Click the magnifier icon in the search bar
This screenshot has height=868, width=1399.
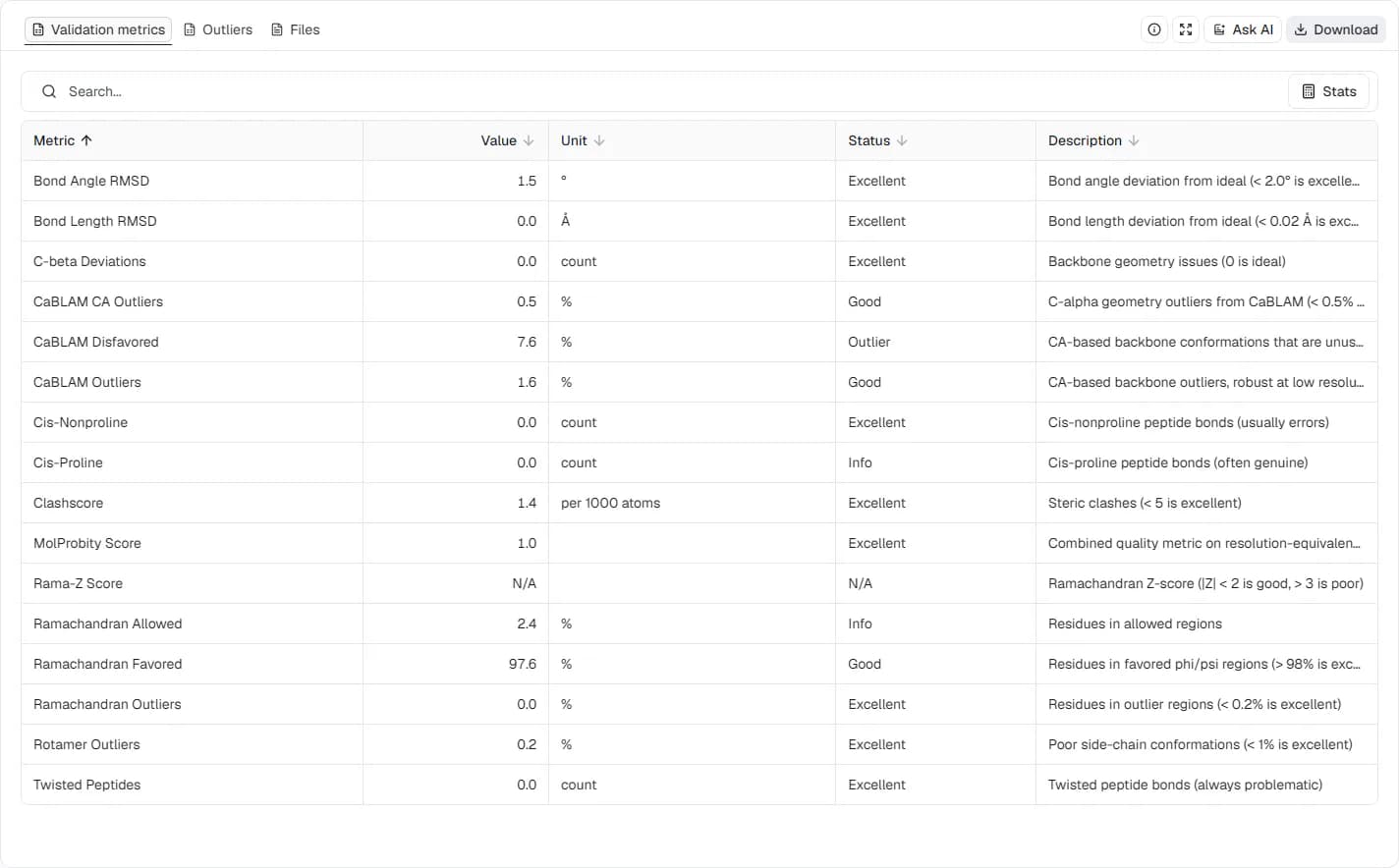click(x=49, y=91)
